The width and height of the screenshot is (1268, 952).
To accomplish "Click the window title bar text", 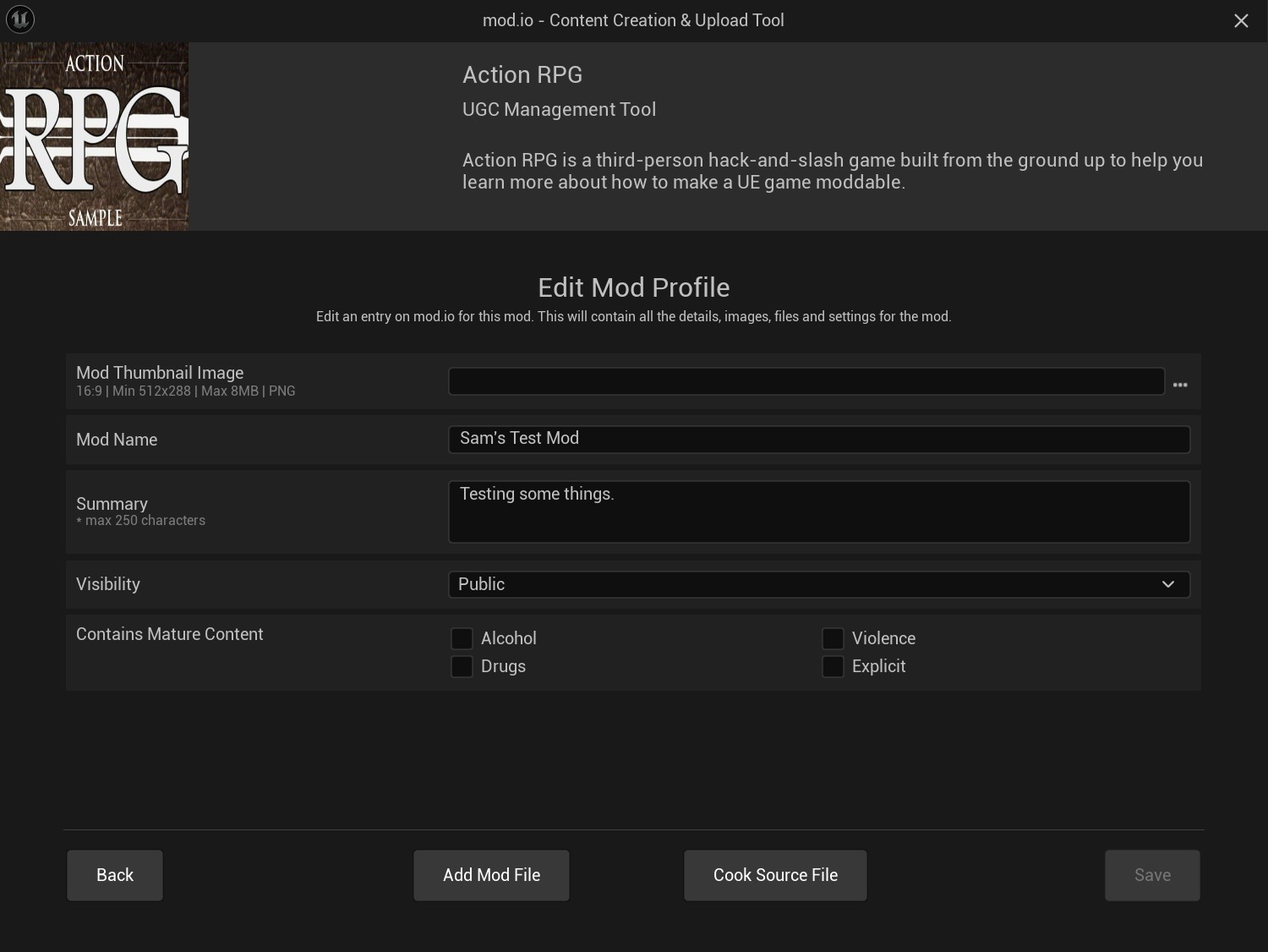I will pos(633,20).
